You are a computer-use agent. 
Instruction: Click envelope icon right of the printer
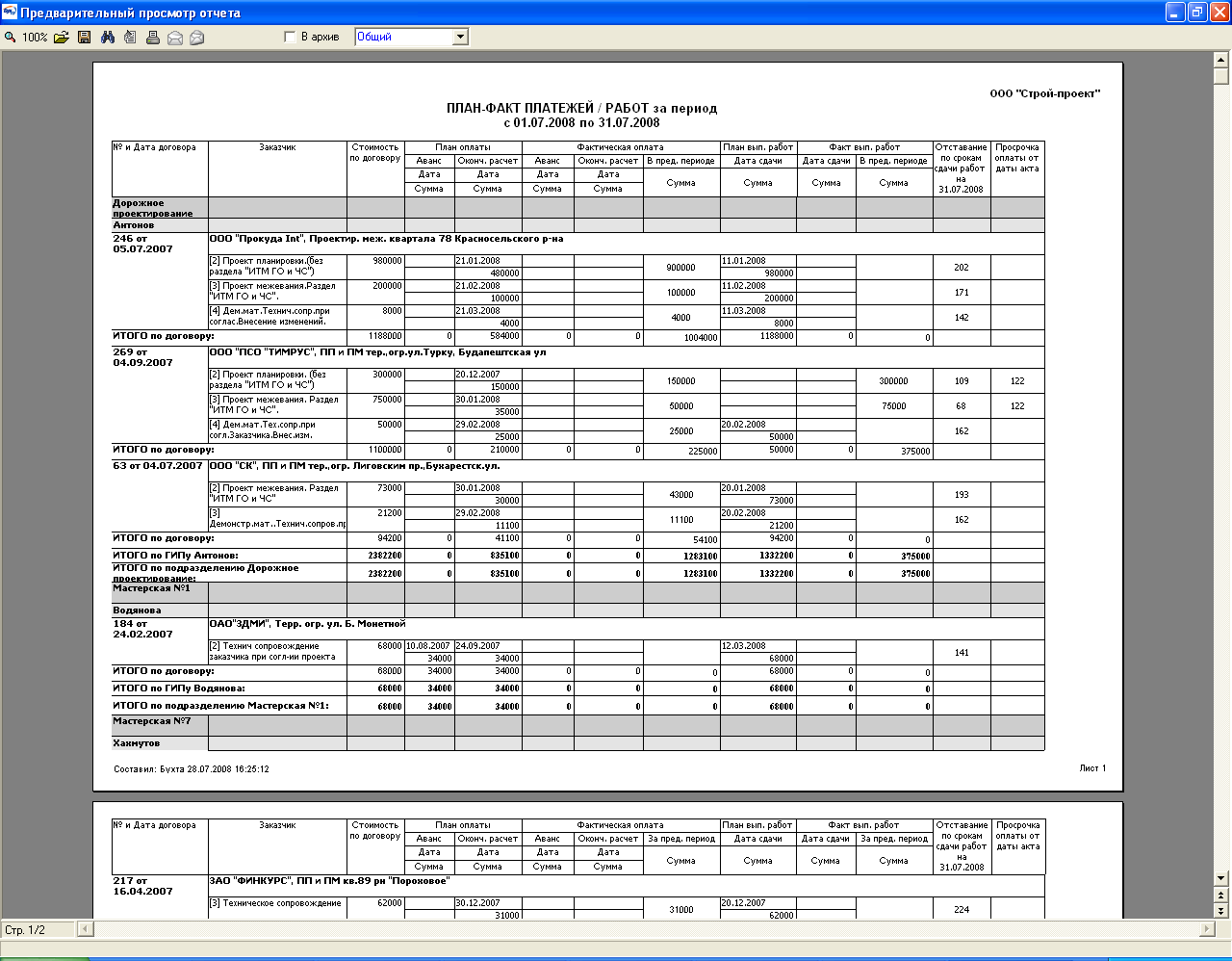pyautogui.click(x=175, y=38)
